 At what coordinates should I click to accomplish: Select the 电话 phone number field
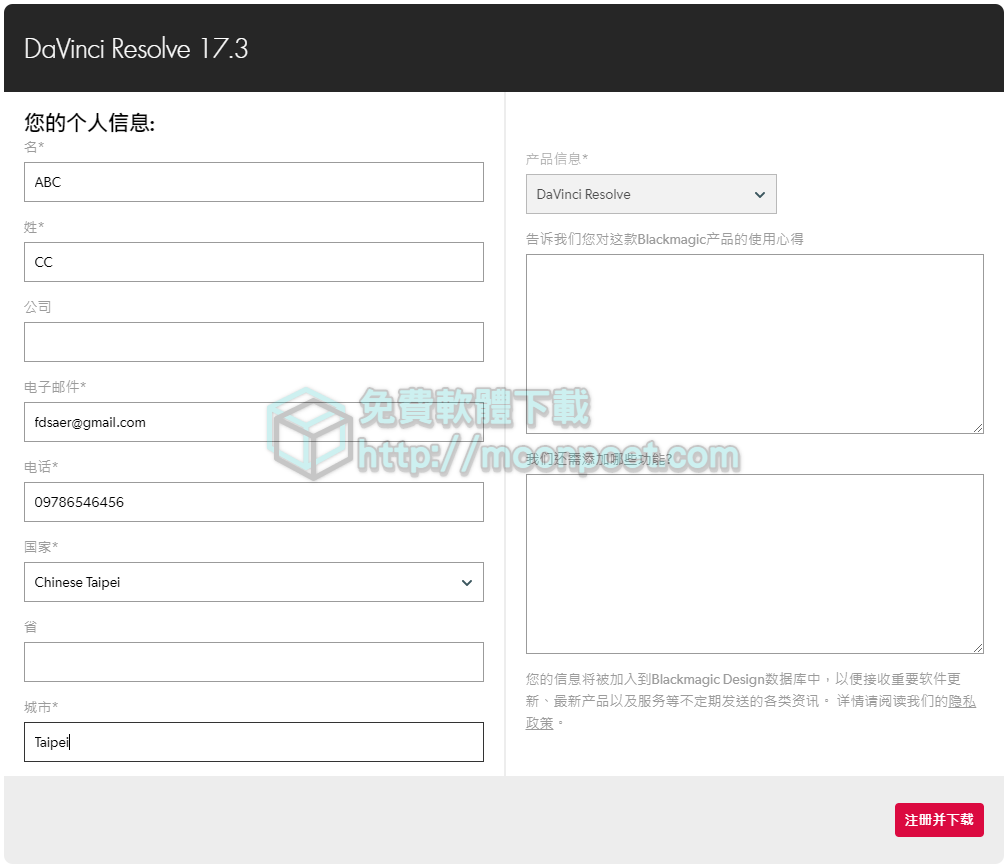tap(253, 502)
